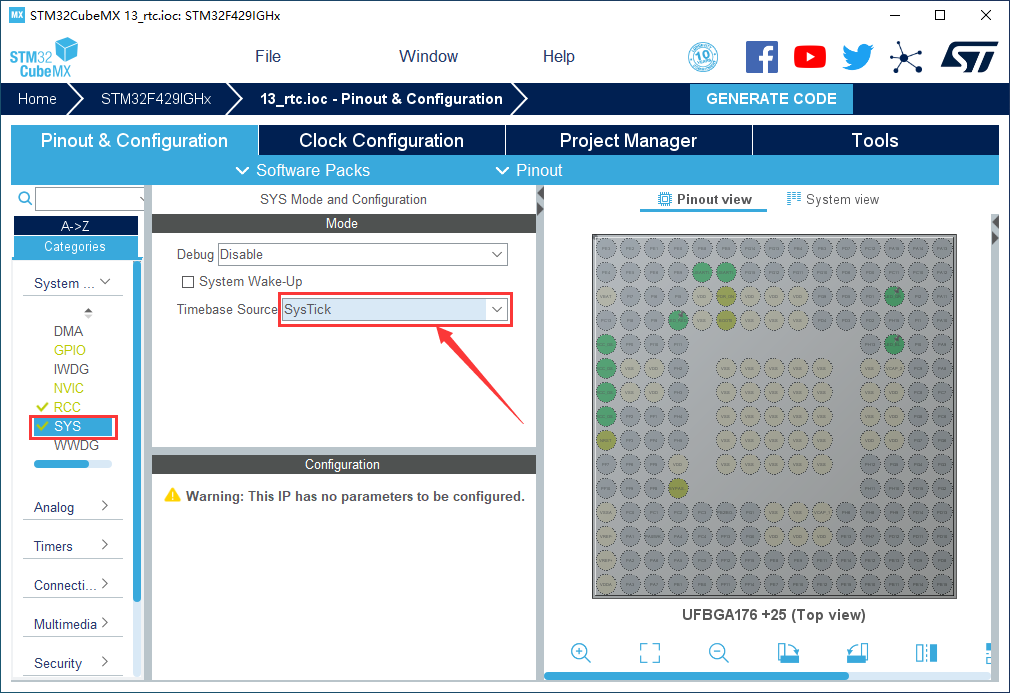
Task: Enable the System Wake-Up checkbox
Action: coord(188,282)
